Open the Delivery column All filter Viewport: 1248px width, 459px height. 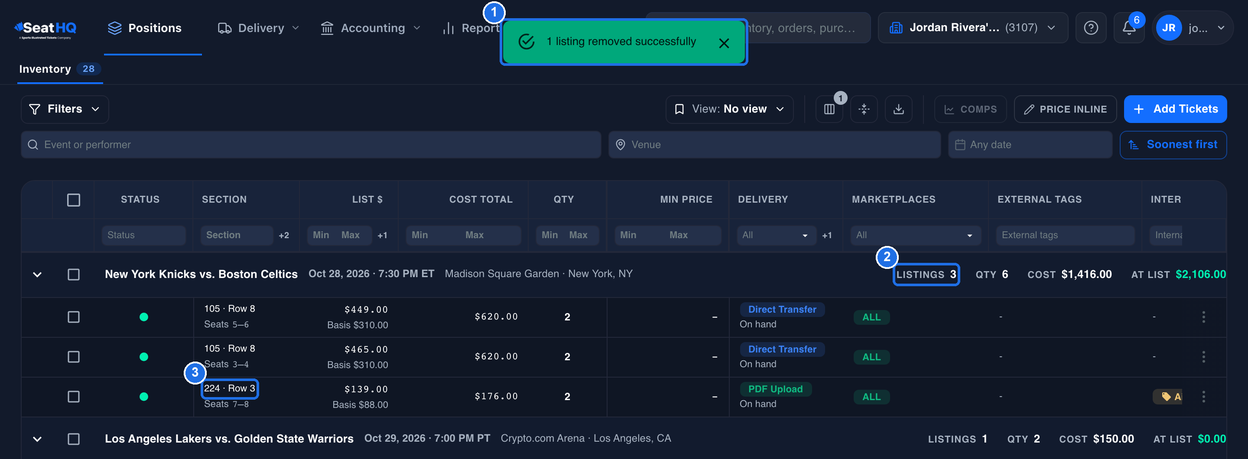776,235
